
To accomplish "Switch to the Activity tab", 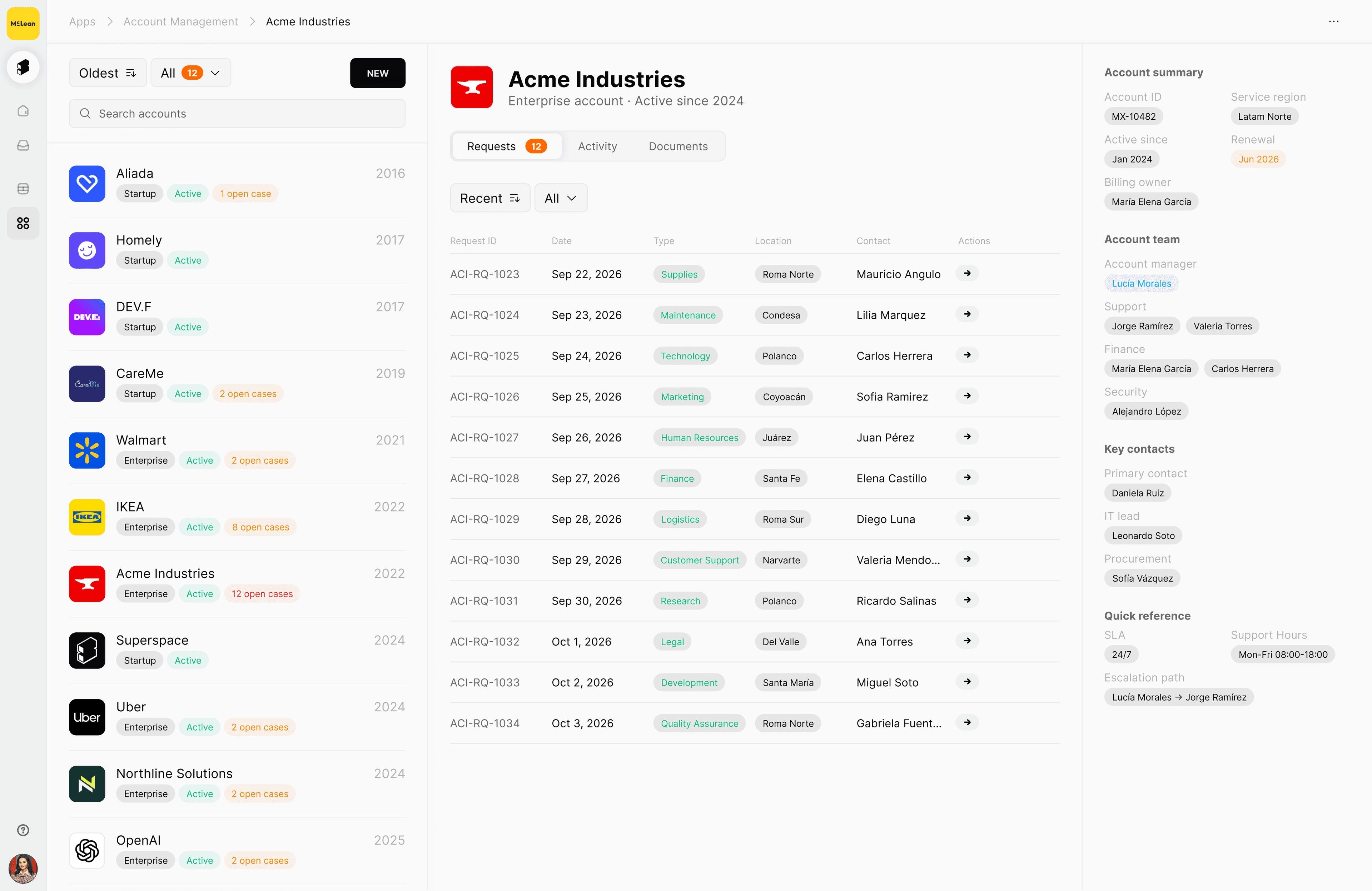I will [x=597, y=146].
